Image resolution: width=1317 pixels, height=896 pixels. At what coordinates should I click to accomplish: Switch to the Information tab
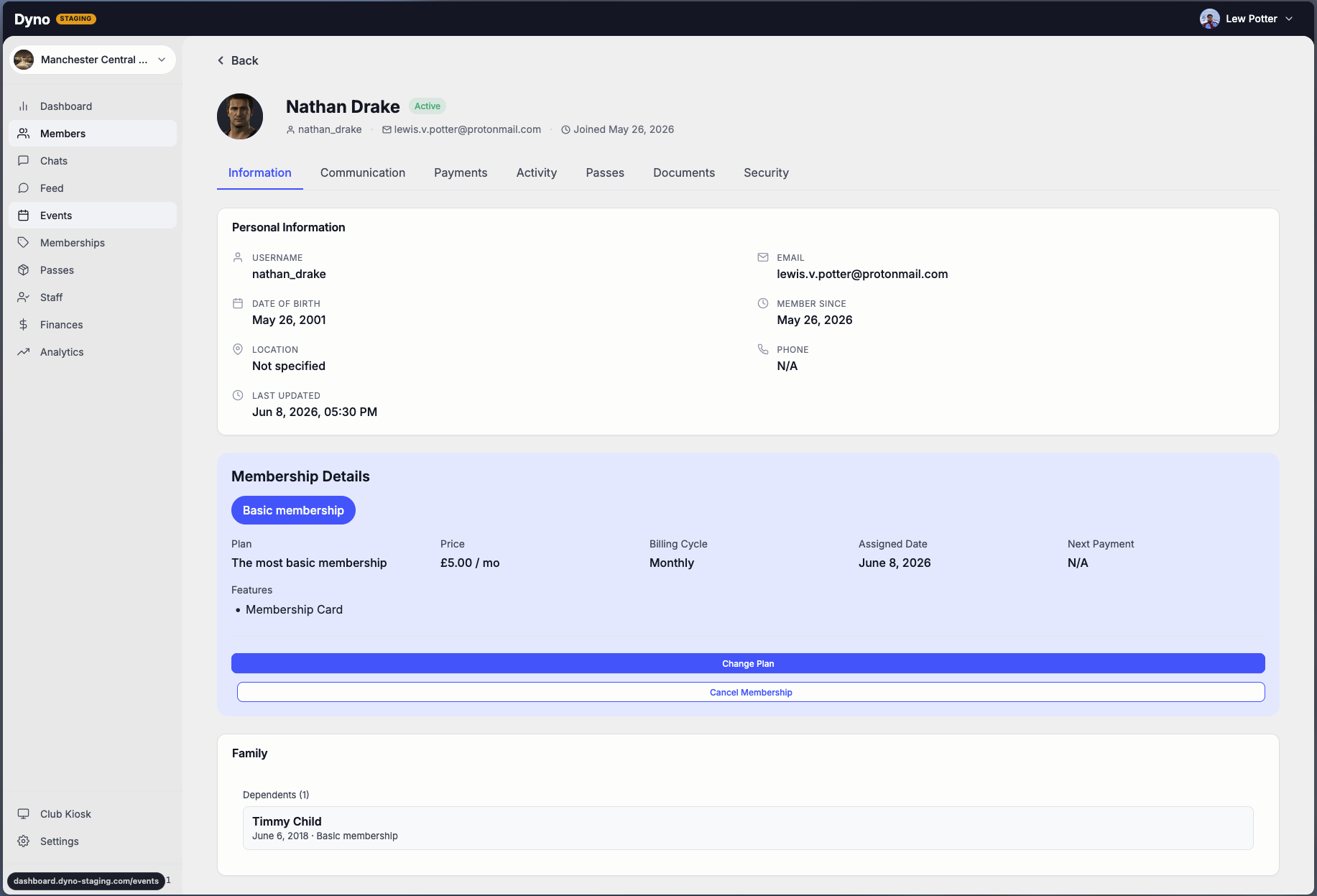pos(260,172)
